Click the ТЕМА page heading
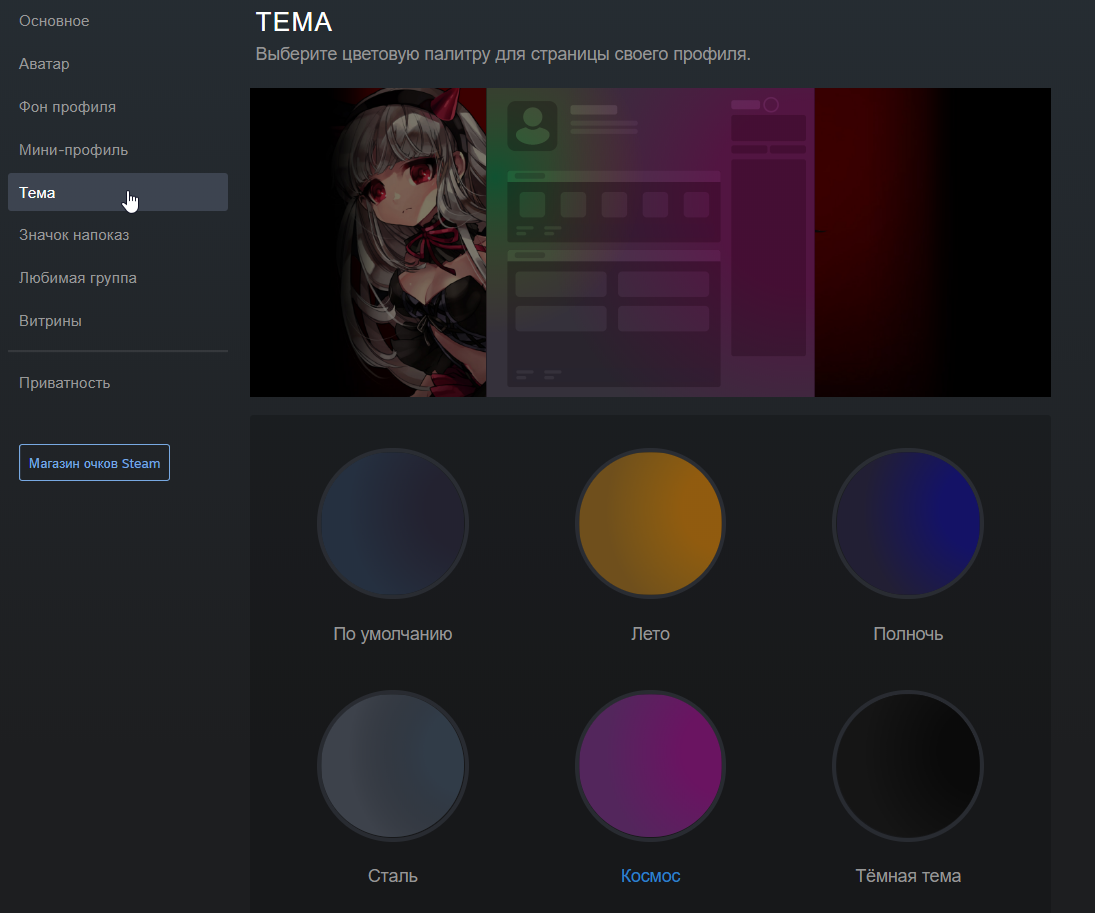 point(294,22)
